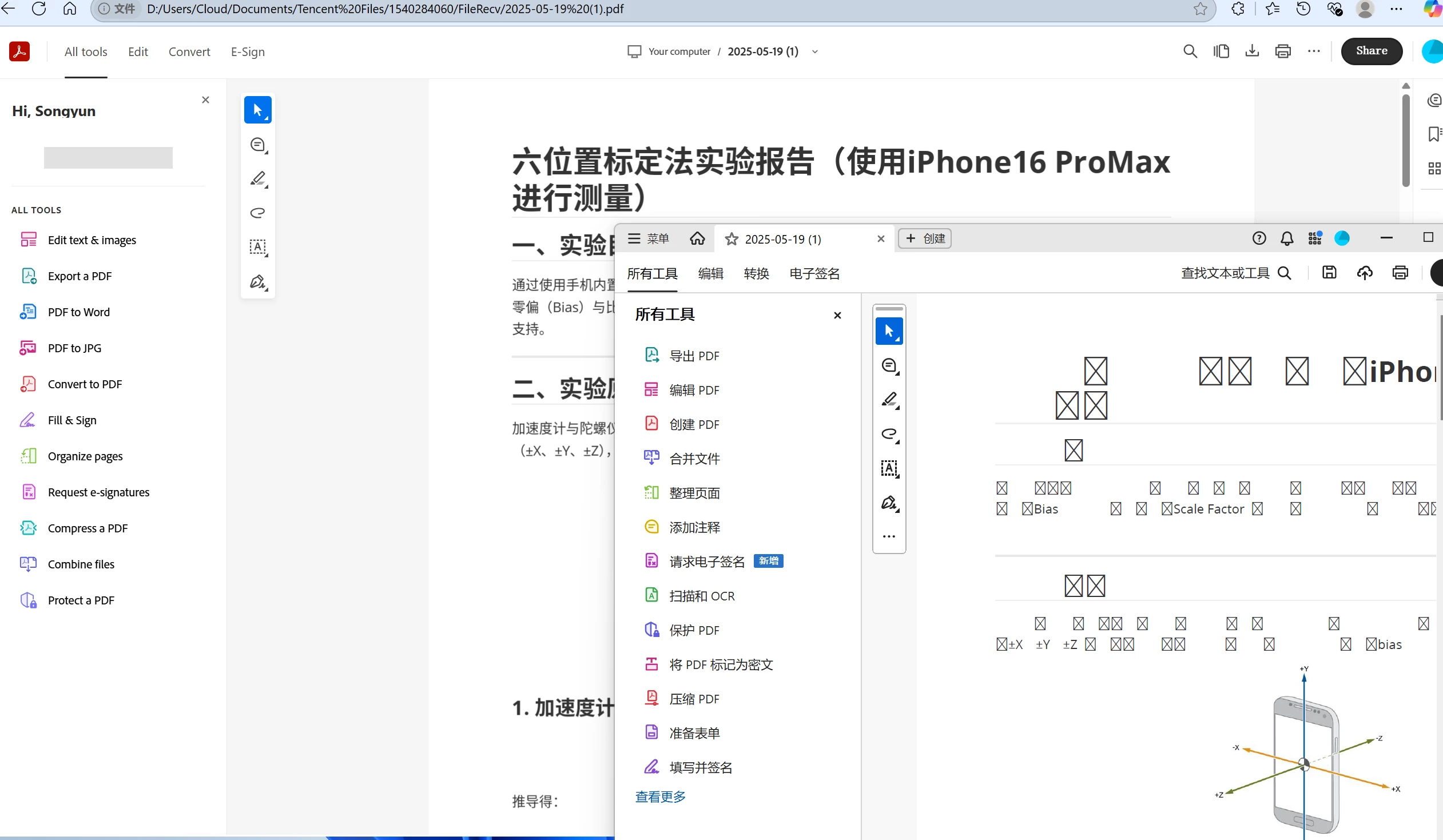1443x840 pixels.
Task: Open the search magnifier in top toolbar
Action: [1190, 51]
